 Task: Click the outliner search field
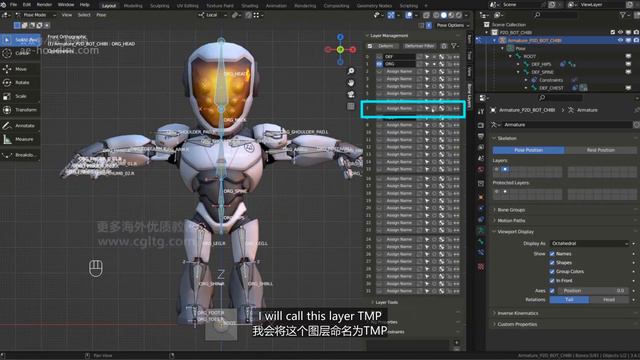point(556,15)
